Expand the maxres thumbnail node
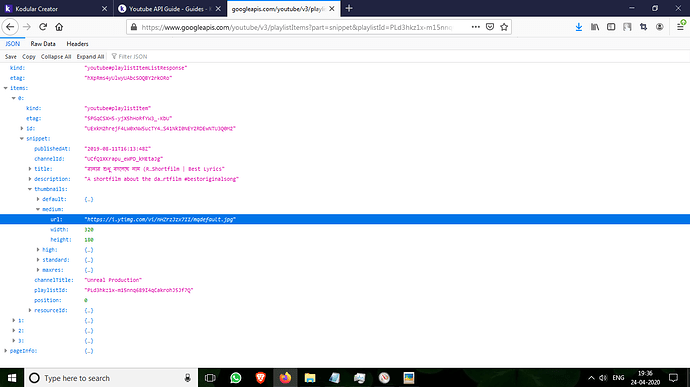This screenshot has width=690, height=387. pyautogui.click(x=38, y=270)
